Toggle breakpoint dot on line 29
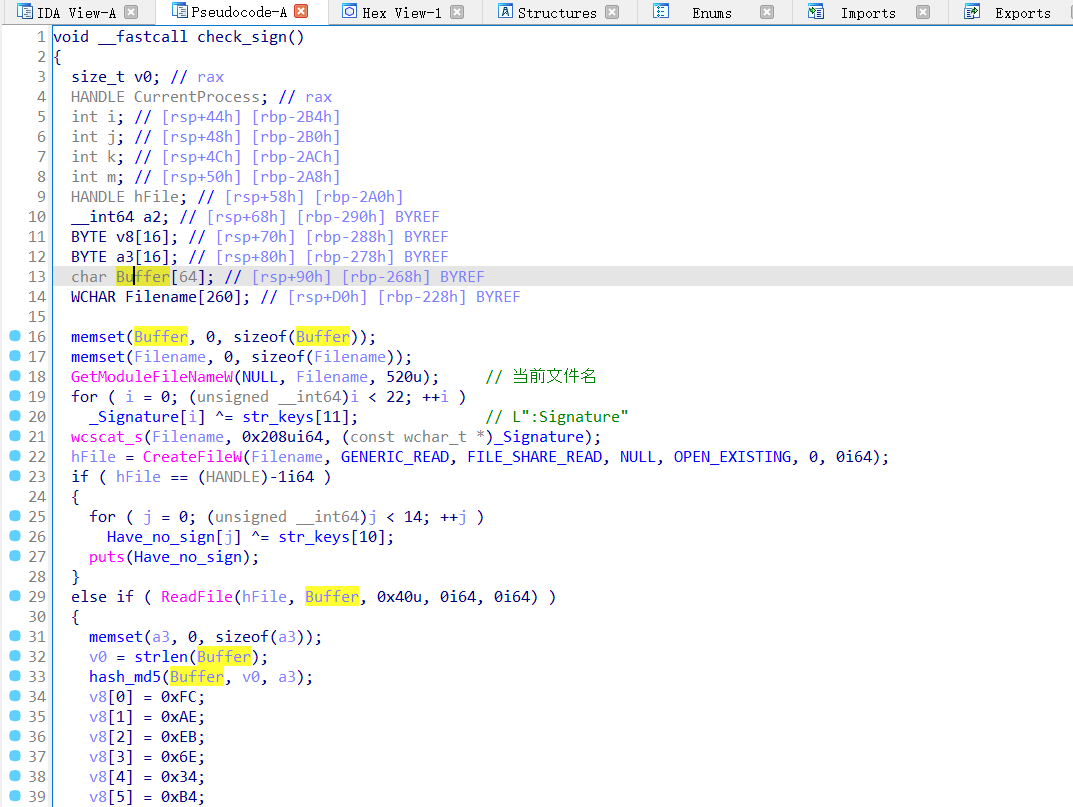The width and height of the screenshot is (1073, 807). pos(14,595)
